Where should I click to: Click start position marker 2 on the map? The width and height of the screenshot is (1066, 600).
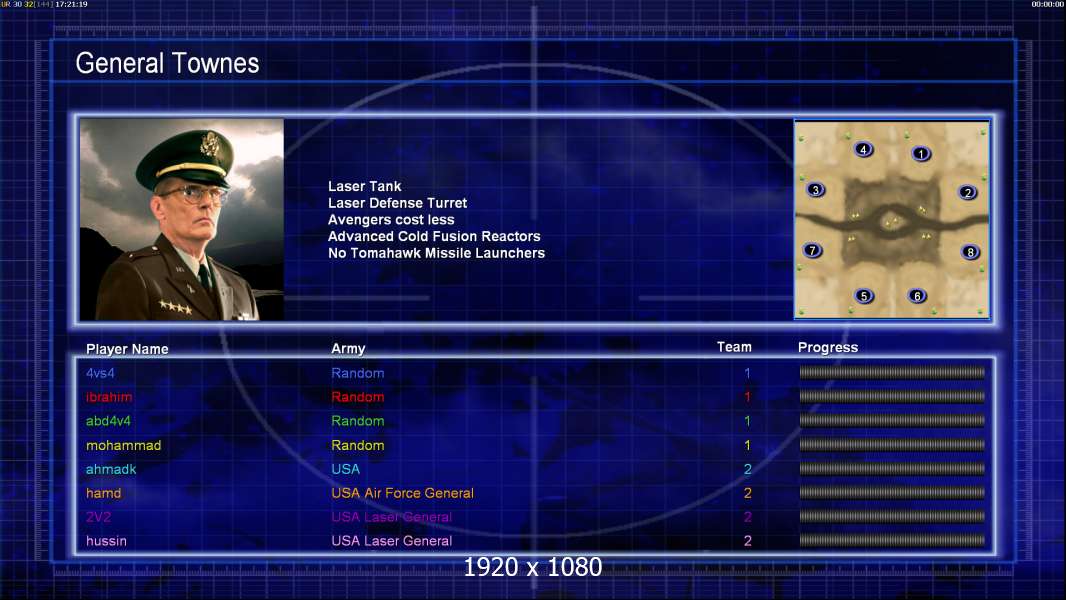coord(967,193)
